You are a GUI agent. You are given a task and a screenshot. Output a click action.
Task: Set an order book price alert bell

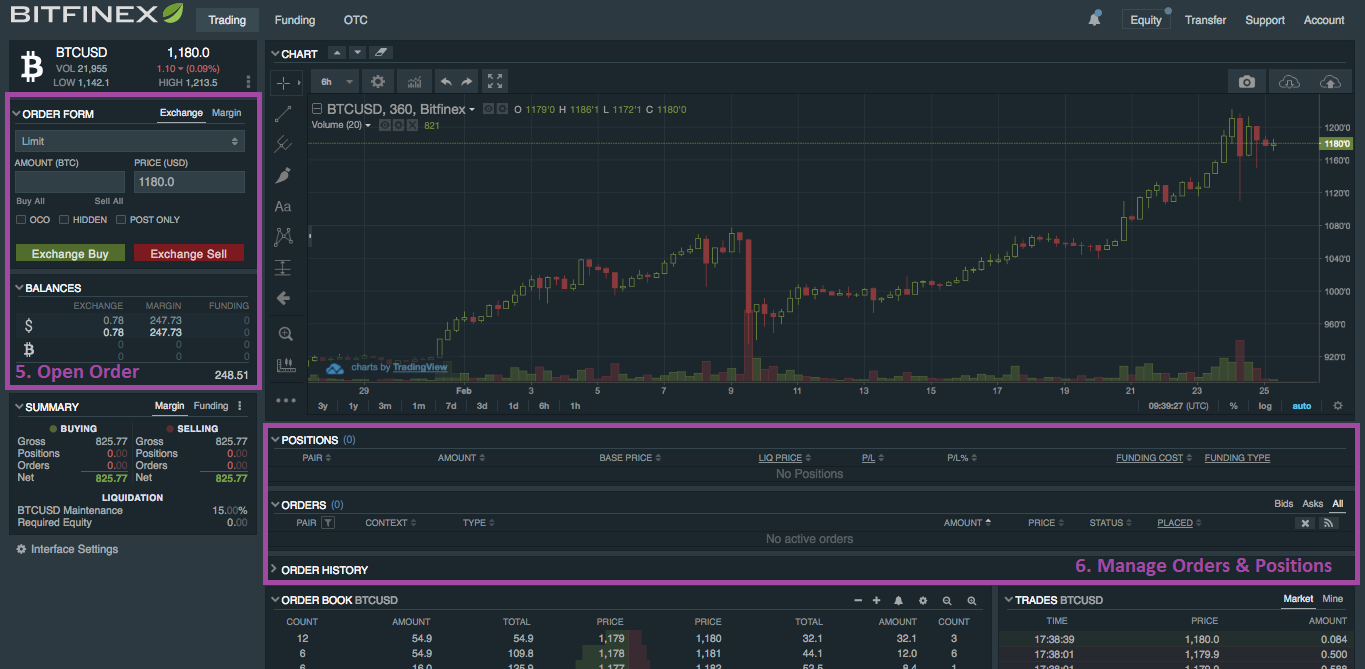[x=899, y=601]
